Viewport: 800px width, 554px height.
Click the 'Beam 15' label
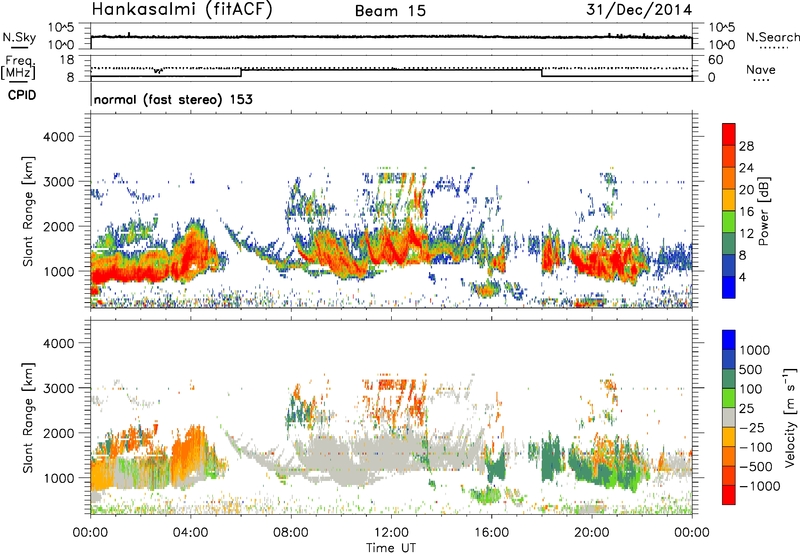point(390,11)
